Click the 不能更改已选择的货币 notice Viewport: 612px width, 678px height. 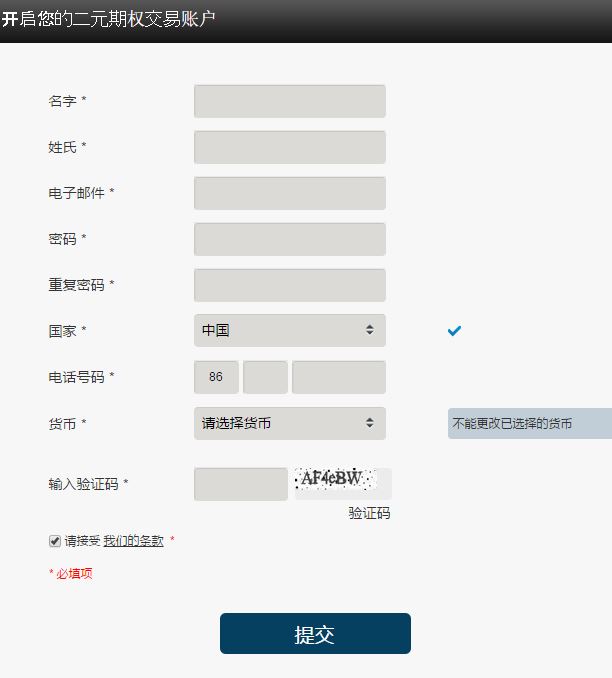click(529, 423)
